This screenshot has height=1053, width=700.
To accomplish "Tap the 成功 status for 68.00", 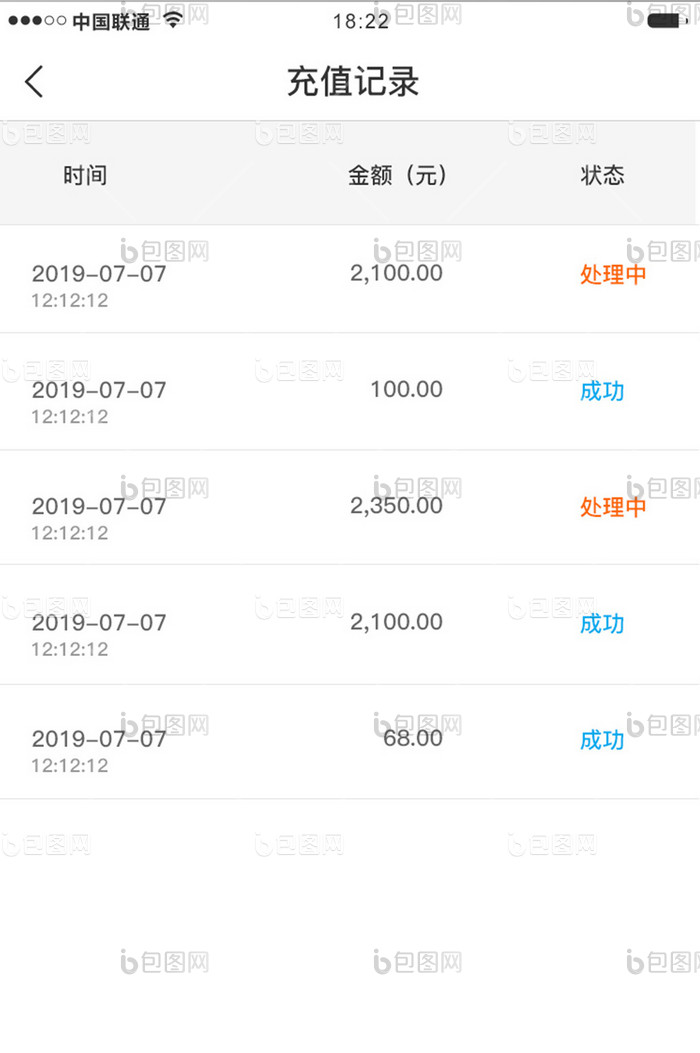I will 602,740.
